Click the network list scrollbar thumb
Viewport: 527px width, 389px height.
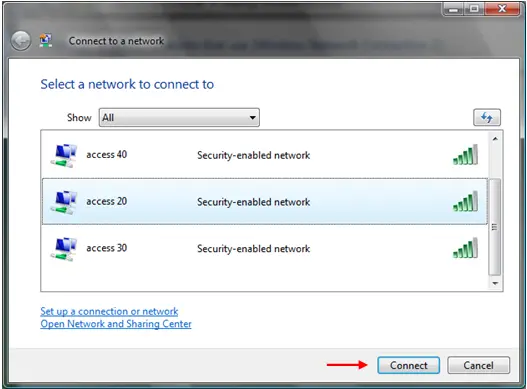(x=495, y=227)
